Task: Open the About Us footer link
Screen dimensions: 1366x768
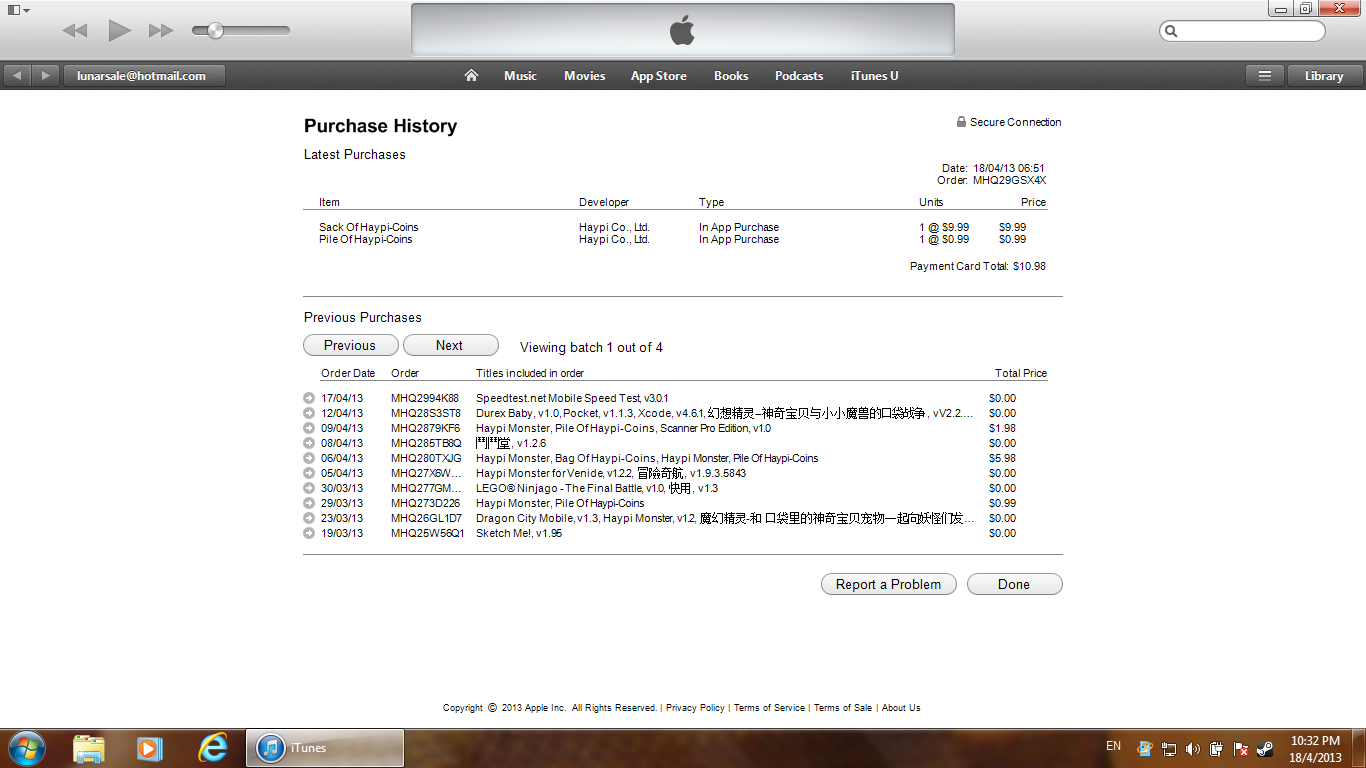Action: coord(901,708)
